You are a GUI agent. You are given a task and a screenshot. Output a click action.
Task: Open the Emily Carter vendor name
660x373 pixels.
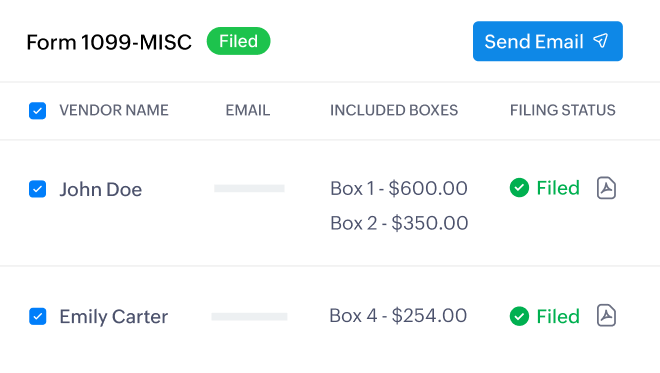point(114,317)
